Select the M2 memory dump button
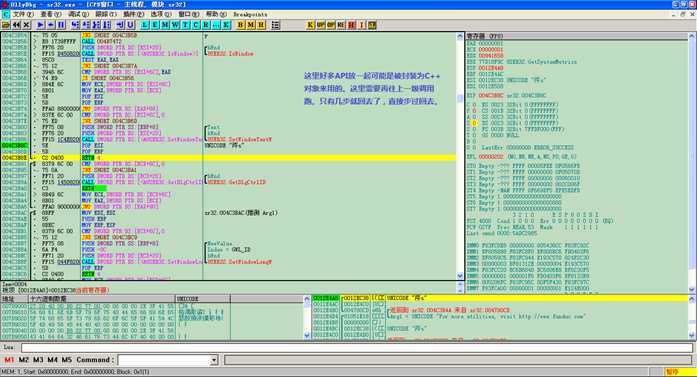 (x=24, y=360)
